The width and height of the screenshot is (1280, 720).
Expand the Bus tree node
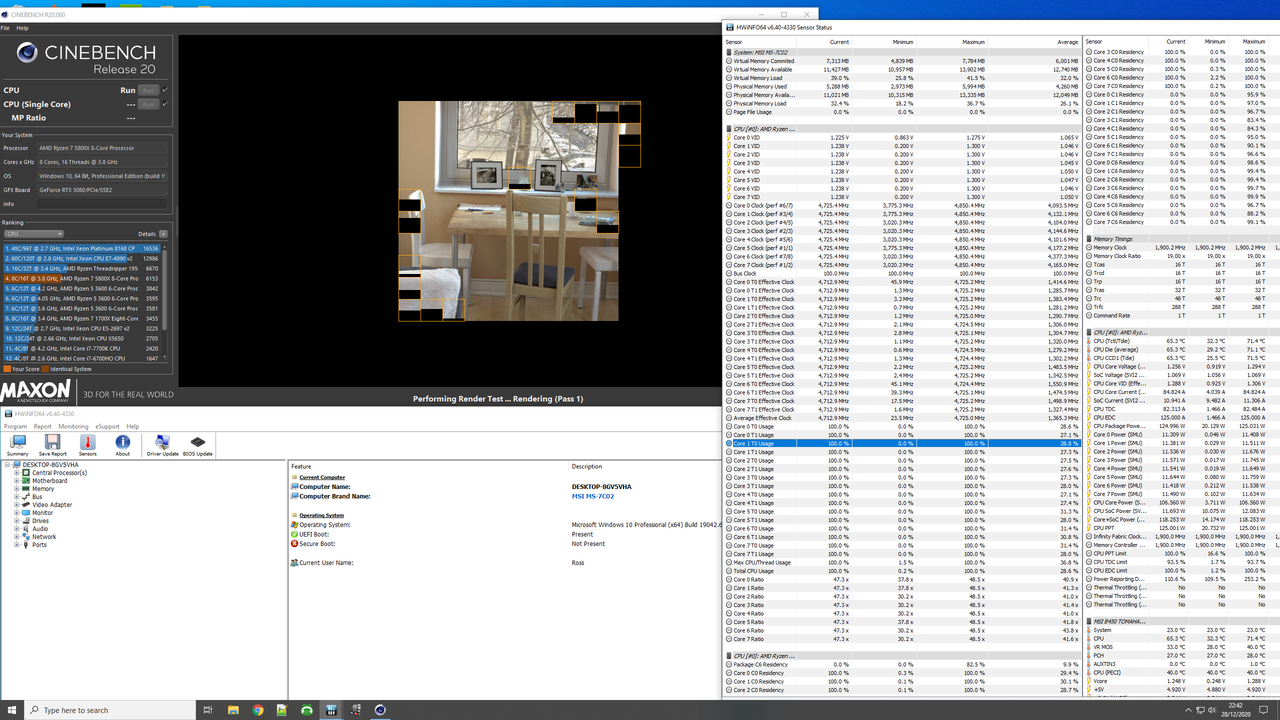click(17, 497)
